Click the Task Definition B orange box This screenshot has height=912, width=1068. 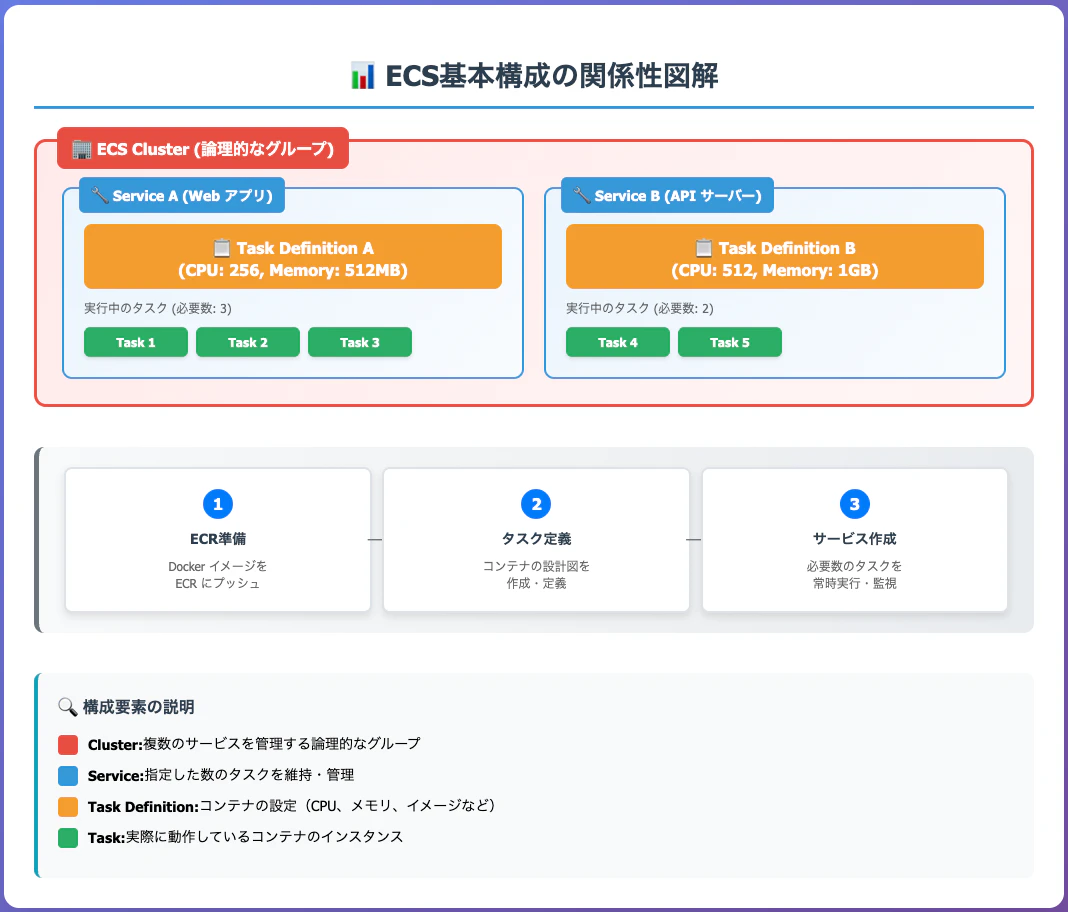(x=775, y=257)
